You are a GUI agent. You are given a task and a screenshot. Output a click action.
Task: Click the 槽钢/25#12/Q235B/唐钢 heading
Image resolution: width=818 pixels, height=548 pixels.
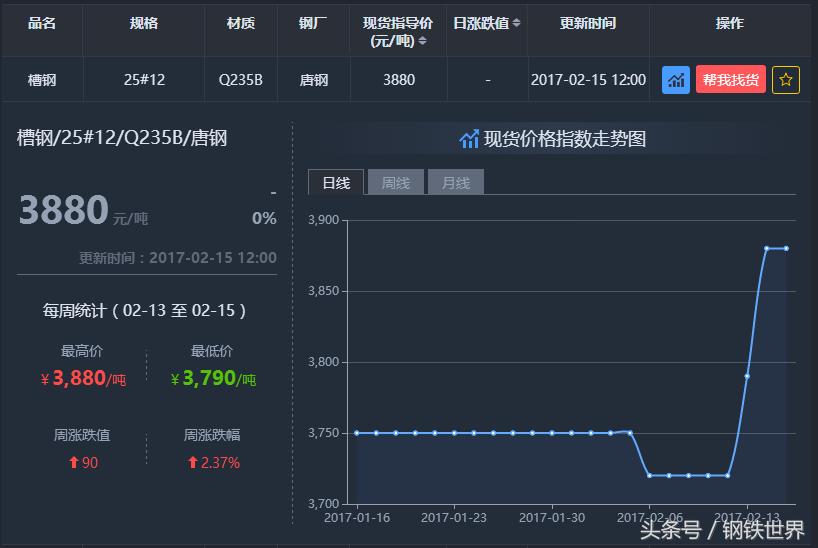coord(122,138)
